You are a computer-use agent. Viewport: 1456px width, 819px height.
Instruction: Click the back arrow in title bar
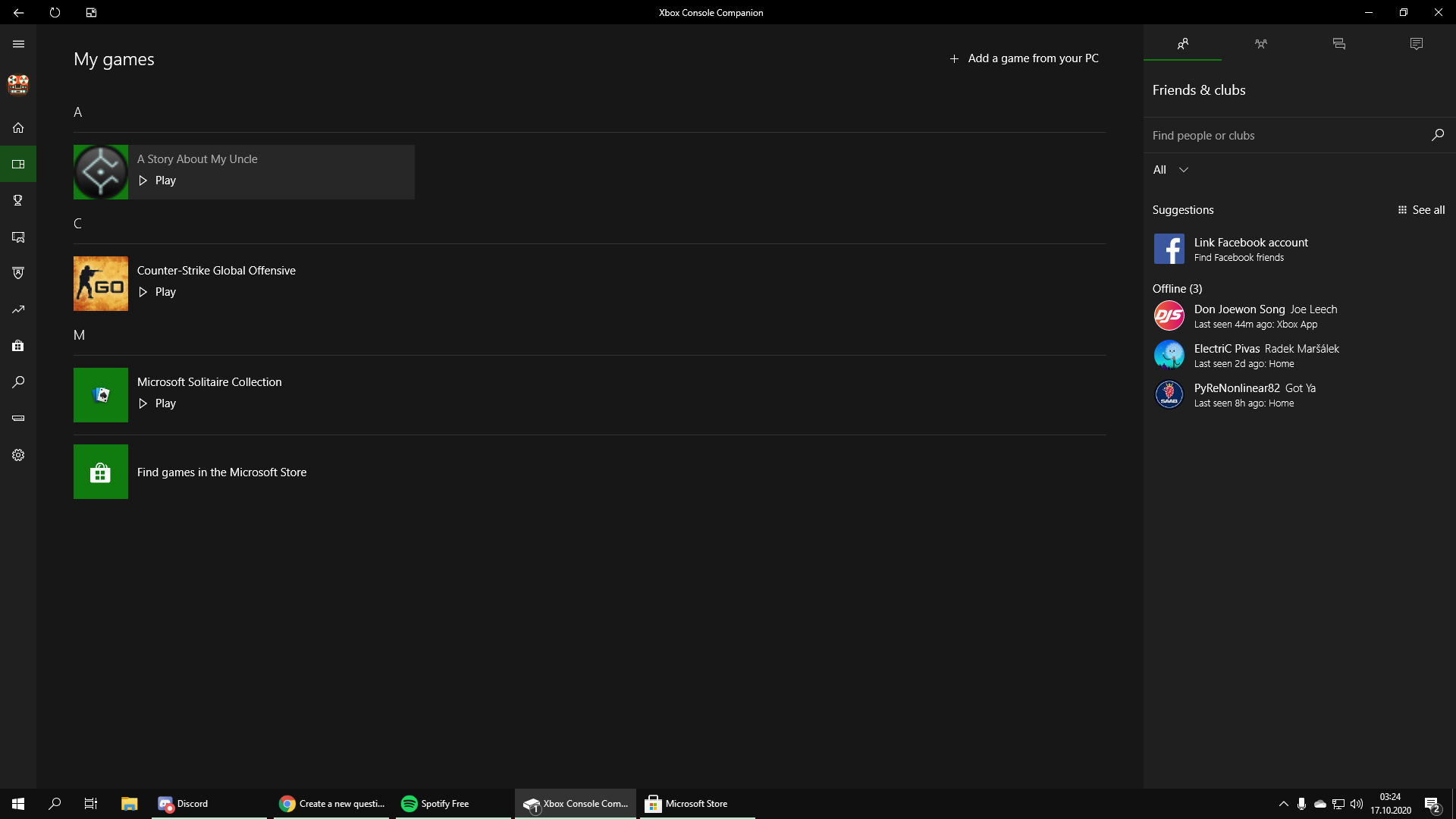click(x=18, y=12)
